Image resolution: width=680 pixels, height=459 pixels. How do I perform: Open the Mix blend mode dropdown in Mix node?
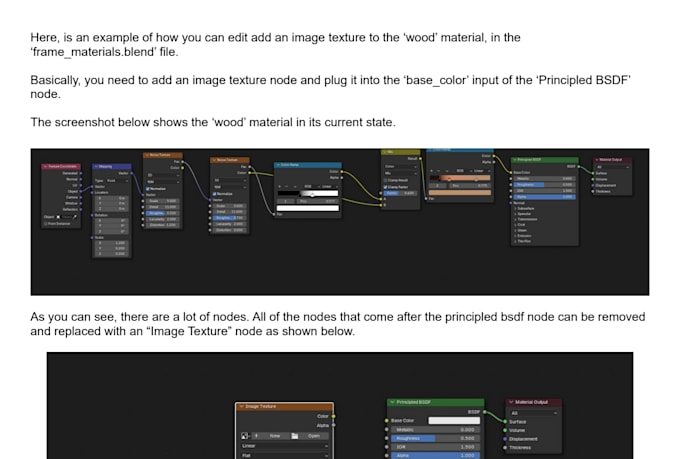coord(401,173)
